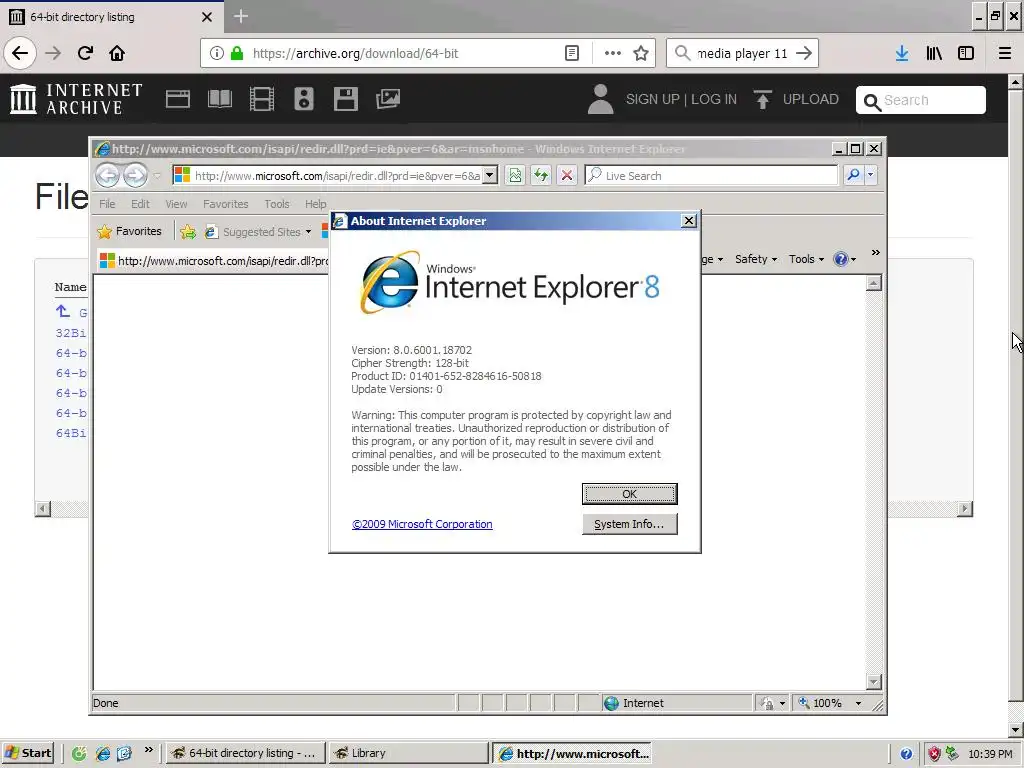Toggle IE Compatibility View icon

pyautogui.click(x=515, y=175)
